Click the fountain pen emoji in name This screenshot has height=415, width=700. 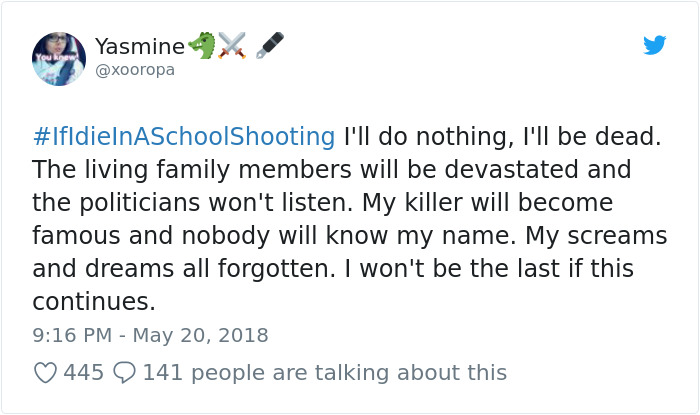(x=269, y=46)
